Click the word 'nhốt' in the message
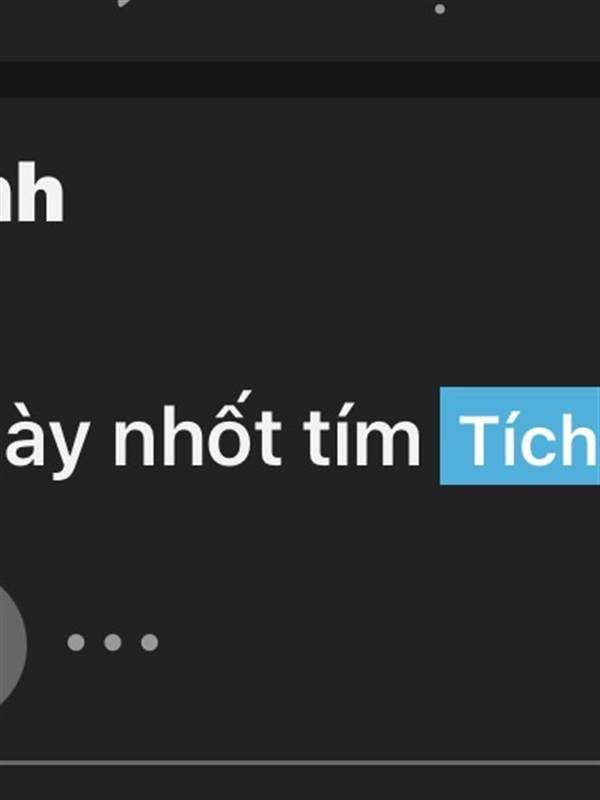This screenshot has height=800, width=600. [x=197, y=433]
